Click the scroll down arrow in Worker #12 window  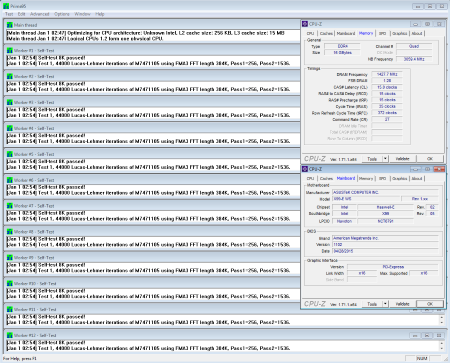442,349
